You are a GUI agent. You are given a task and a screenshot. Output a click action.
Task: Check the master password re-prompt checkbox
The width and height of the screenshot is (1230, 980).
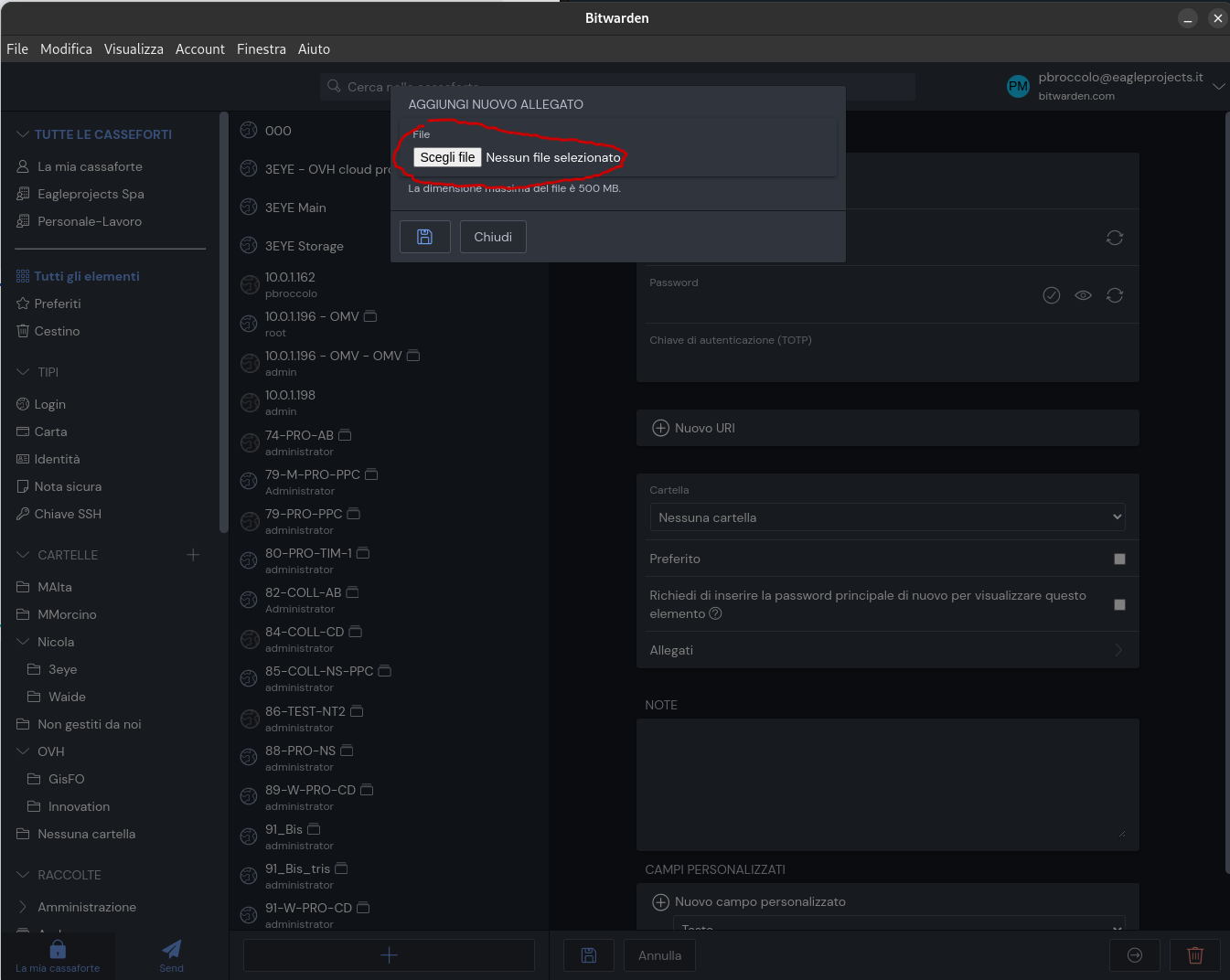(x=1119, y=604)
